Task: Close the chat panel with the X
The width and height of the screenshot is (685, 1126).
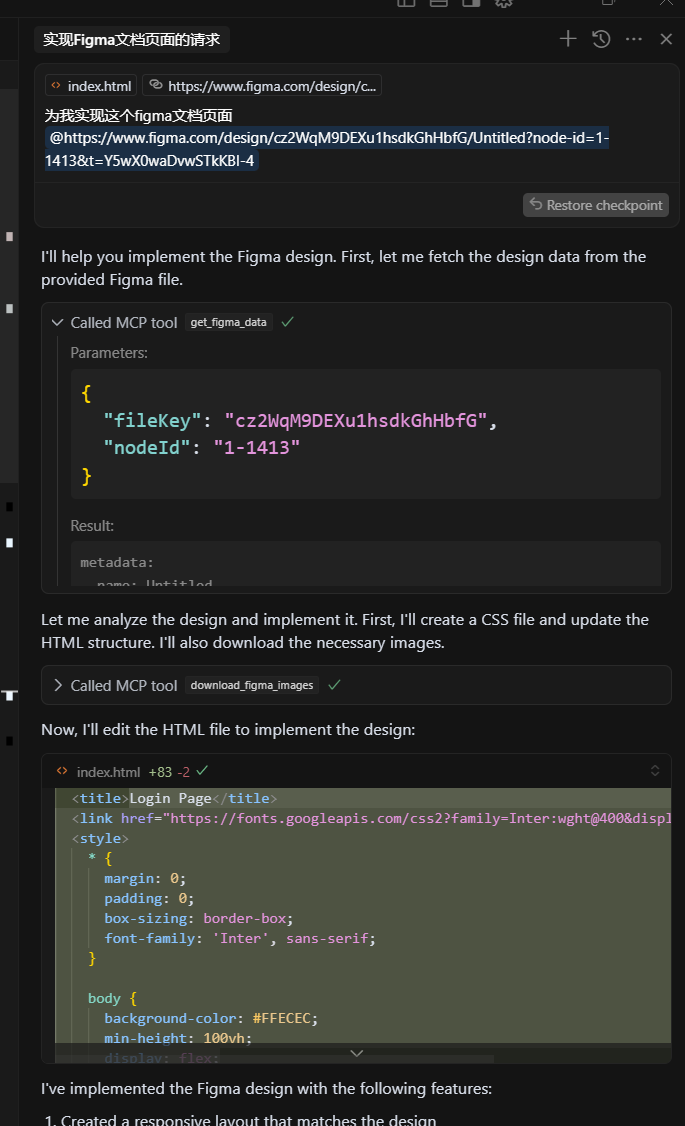Action: click(x=666, y=39)
